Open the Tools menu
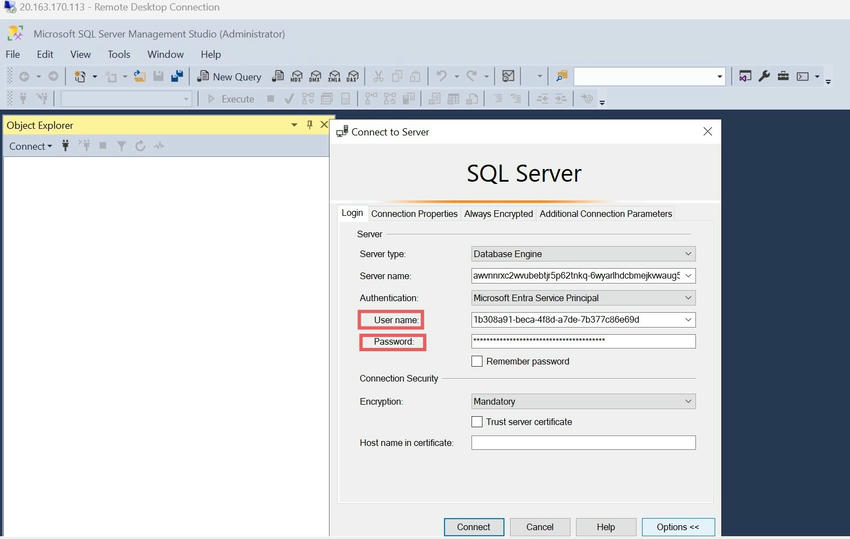This screenshot has height=539, width=850. (x=119, y=54)
